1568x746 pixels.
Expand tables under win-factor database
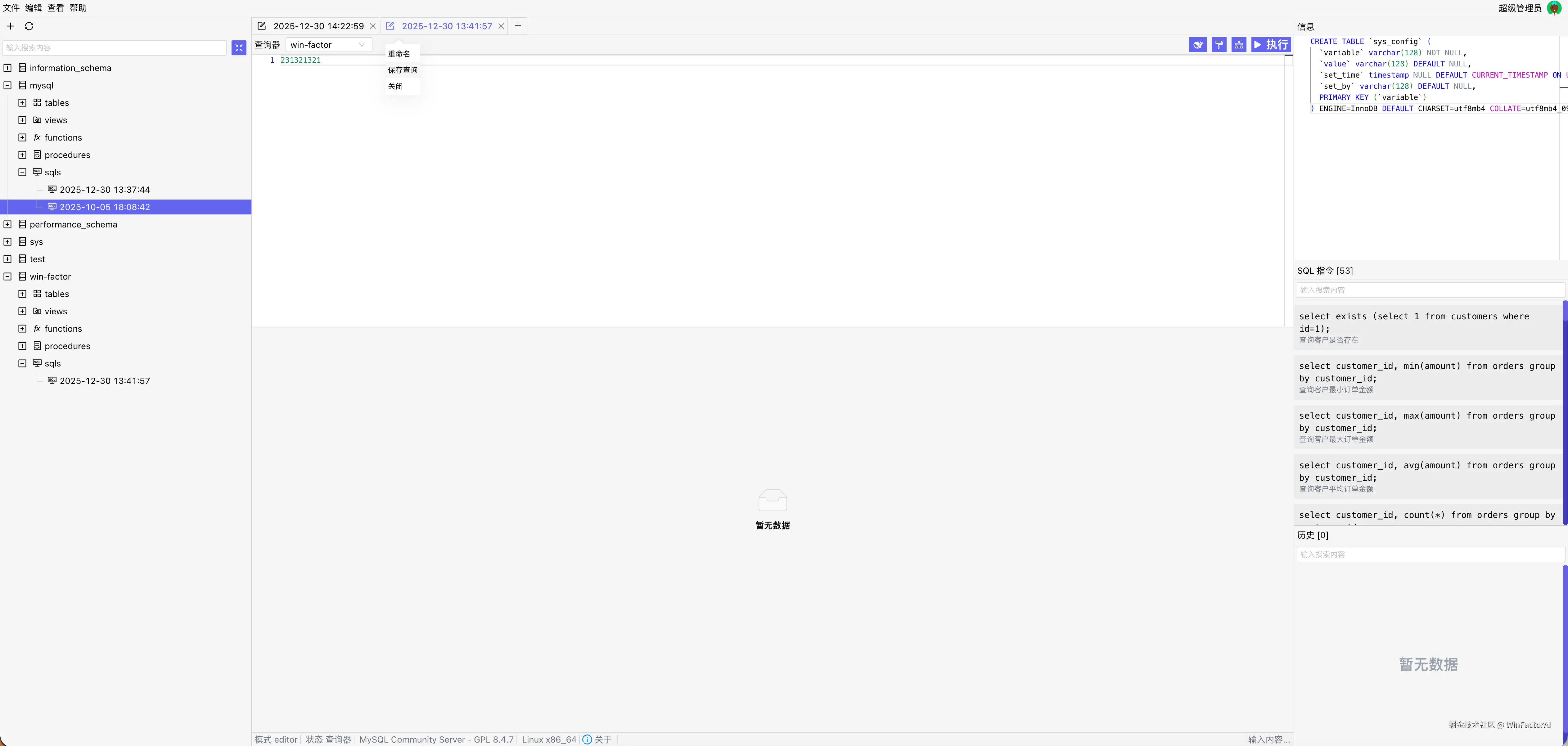click(x=23, y=294)
